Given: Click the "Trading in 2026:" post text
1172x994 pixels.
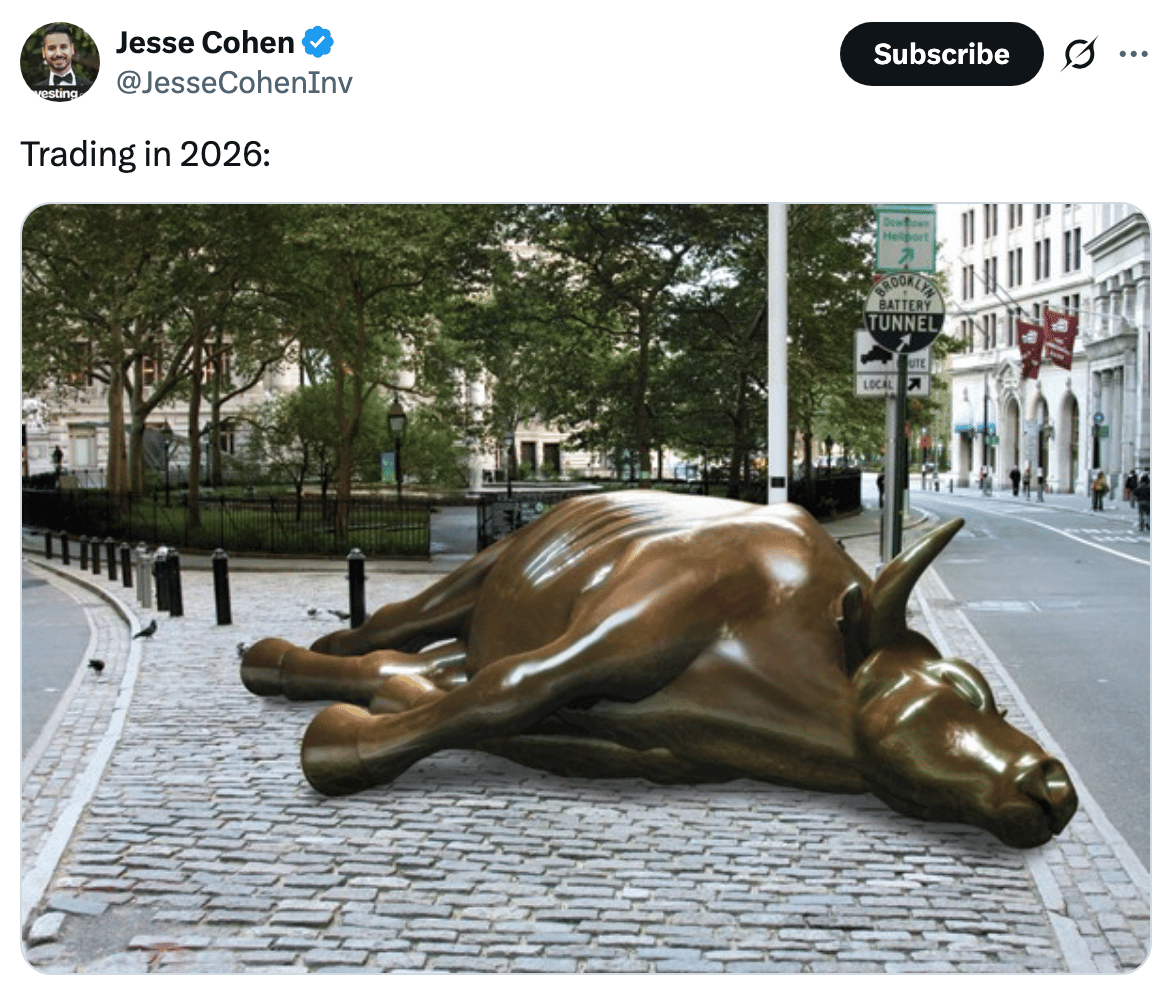Looking at the screenshot, I should click(x=146, y=155).
